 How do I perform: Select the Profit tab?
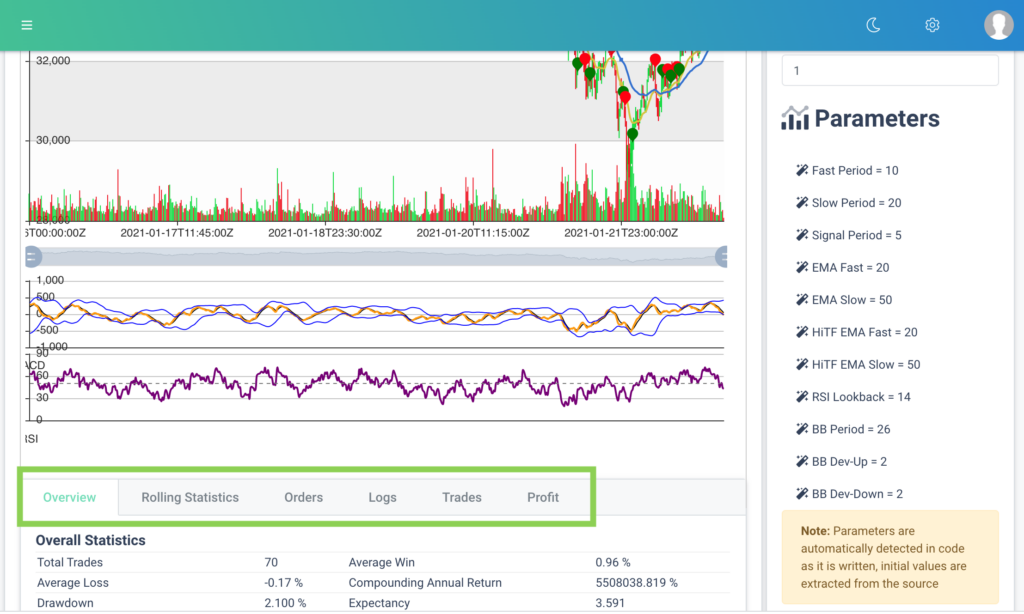(x=543, y=497)
